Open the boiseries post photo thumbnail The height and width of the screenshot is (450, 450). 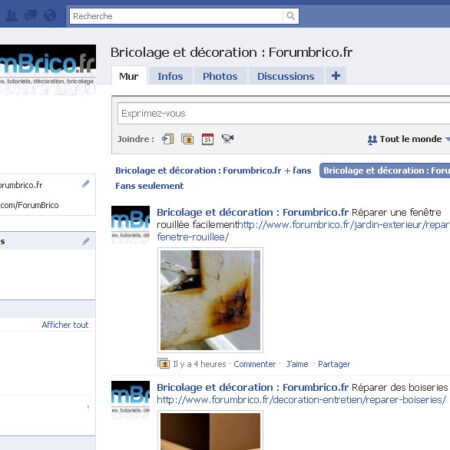pos(210,431)
